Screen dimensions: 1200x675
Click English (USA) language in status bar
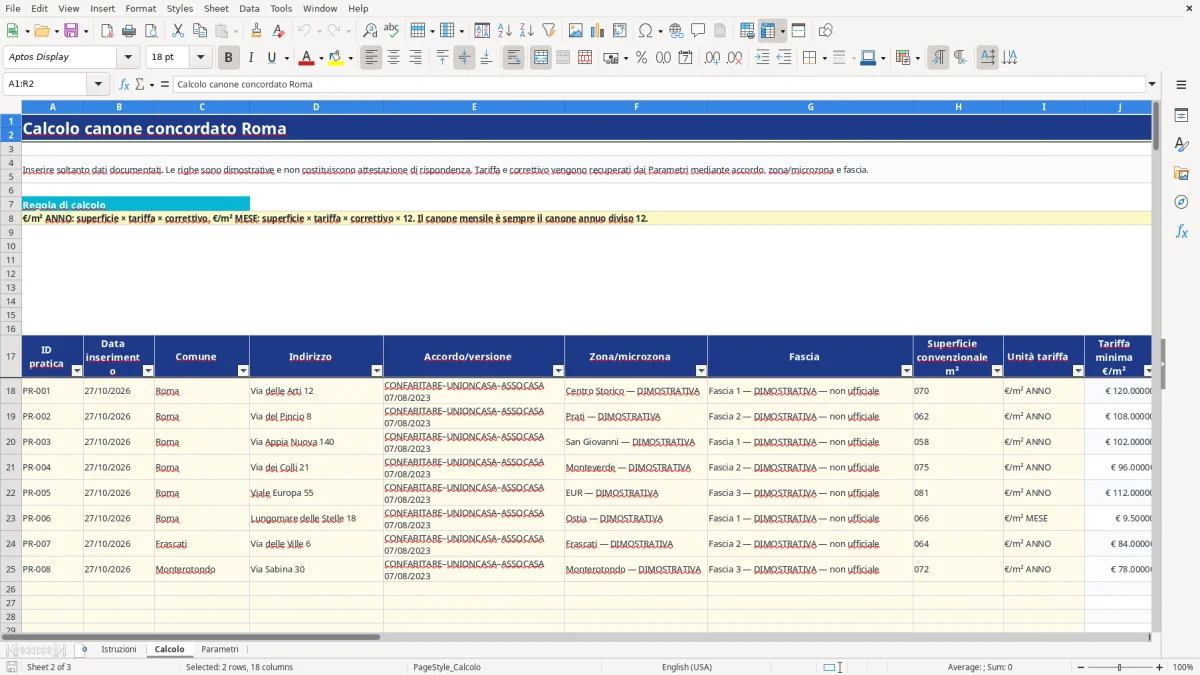[687, 667]
